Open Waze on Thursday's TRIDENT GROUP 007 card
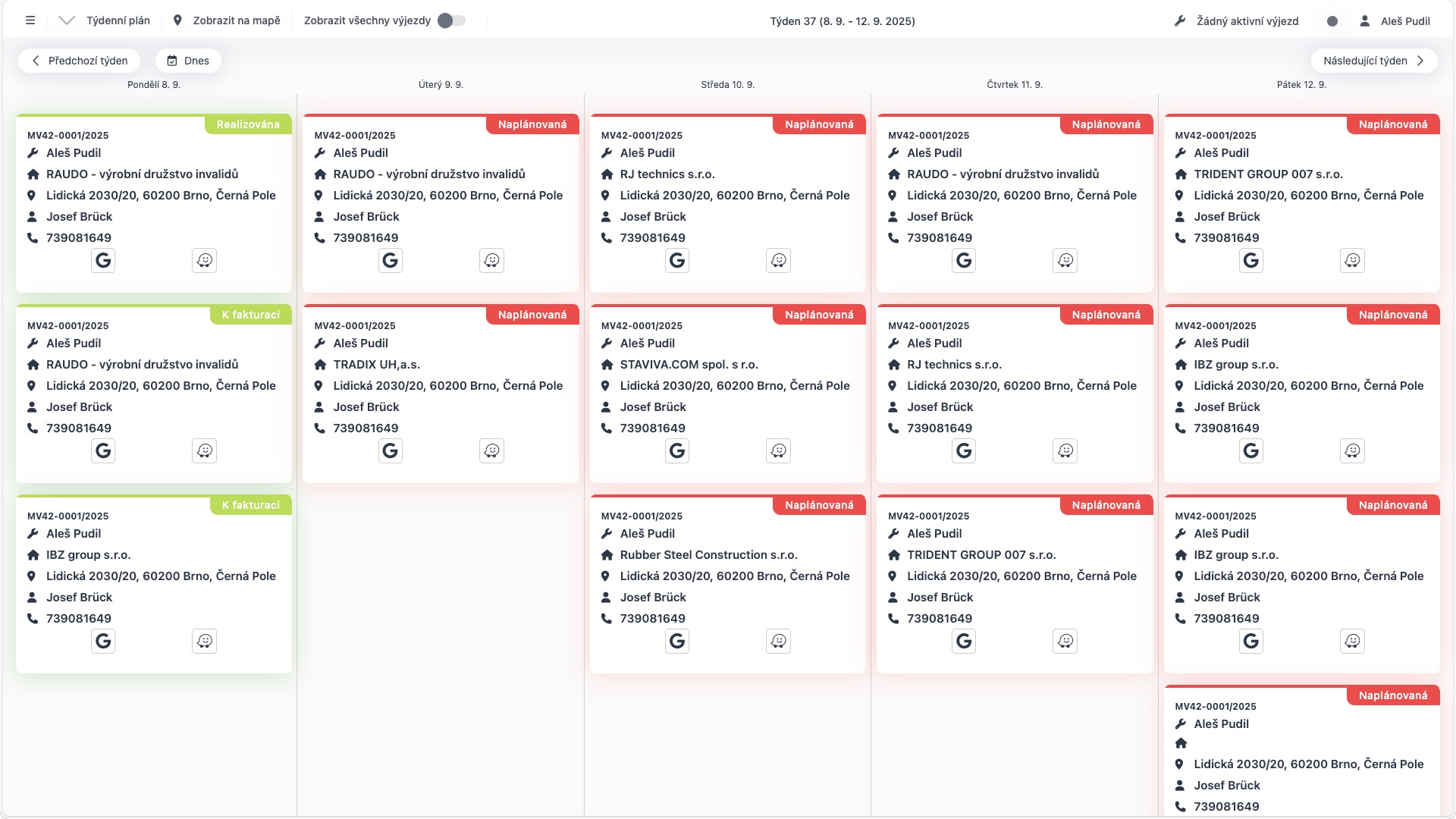Image resolution: width=1456 pixels, height=819 pixels. pyautogui.click(x=1065, y=642)
